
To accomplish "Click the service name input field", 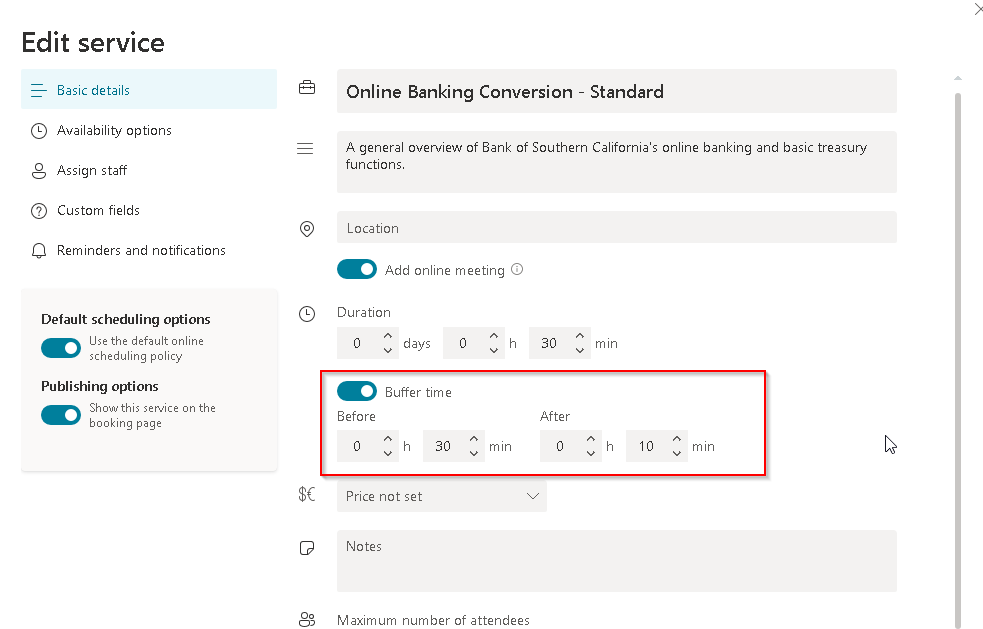I will [617, 92].
